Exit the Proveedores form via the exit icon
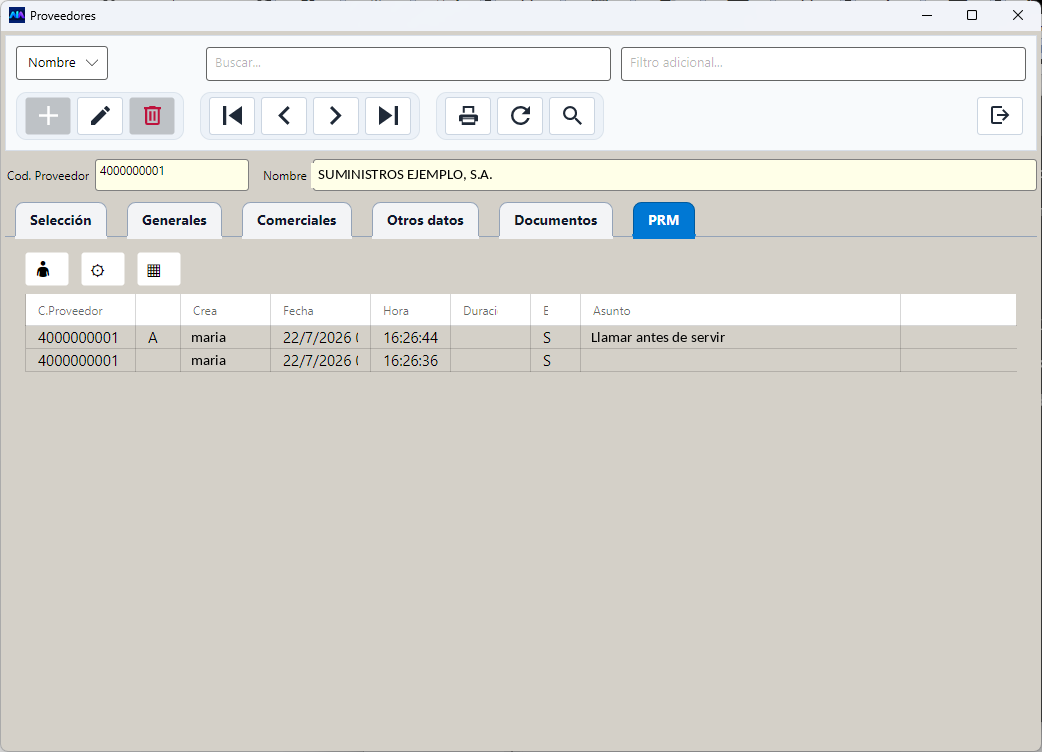Screen dimensions: 1042x752 [x=999, y=116]
